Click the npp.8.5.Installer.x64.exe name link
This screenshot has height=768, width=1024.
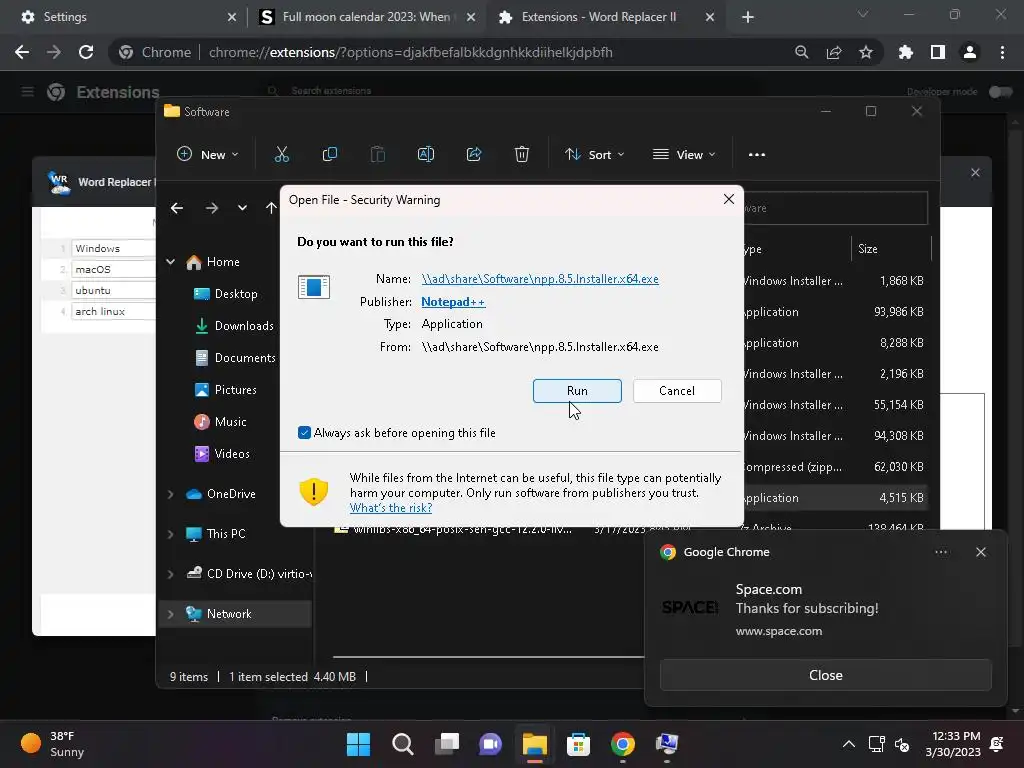[x=540, y=279]
